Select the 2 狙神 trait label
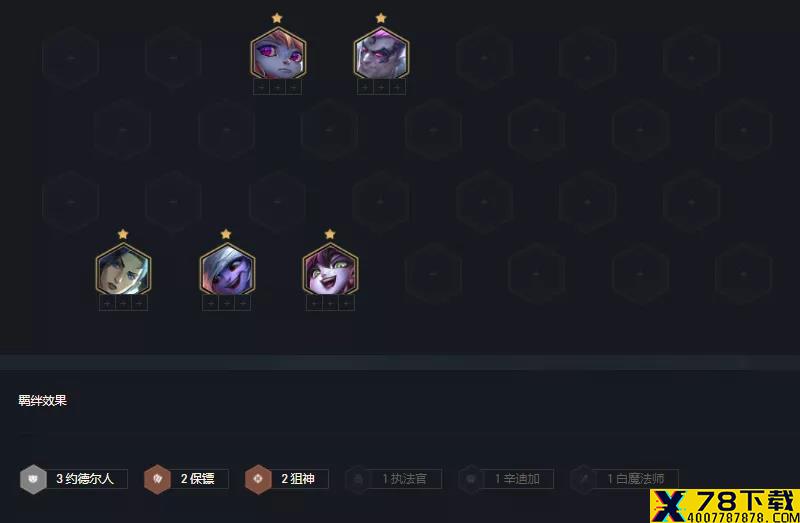The width and height of the screenshot is (800, 523). coord(298,479)
